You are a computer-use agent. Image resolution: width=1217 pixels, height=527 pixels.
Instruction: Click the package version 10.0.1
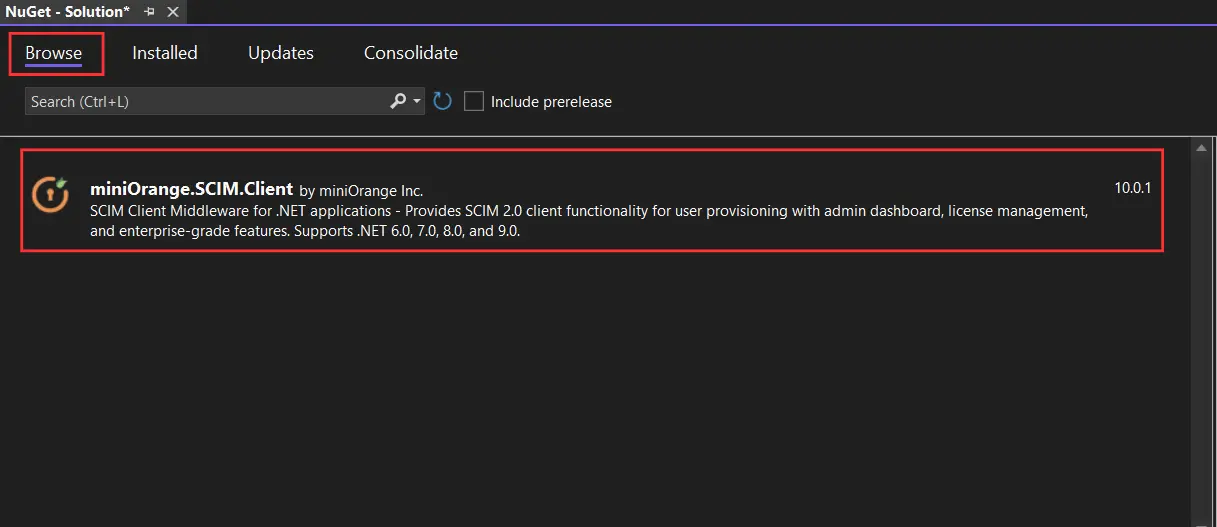1133,188
